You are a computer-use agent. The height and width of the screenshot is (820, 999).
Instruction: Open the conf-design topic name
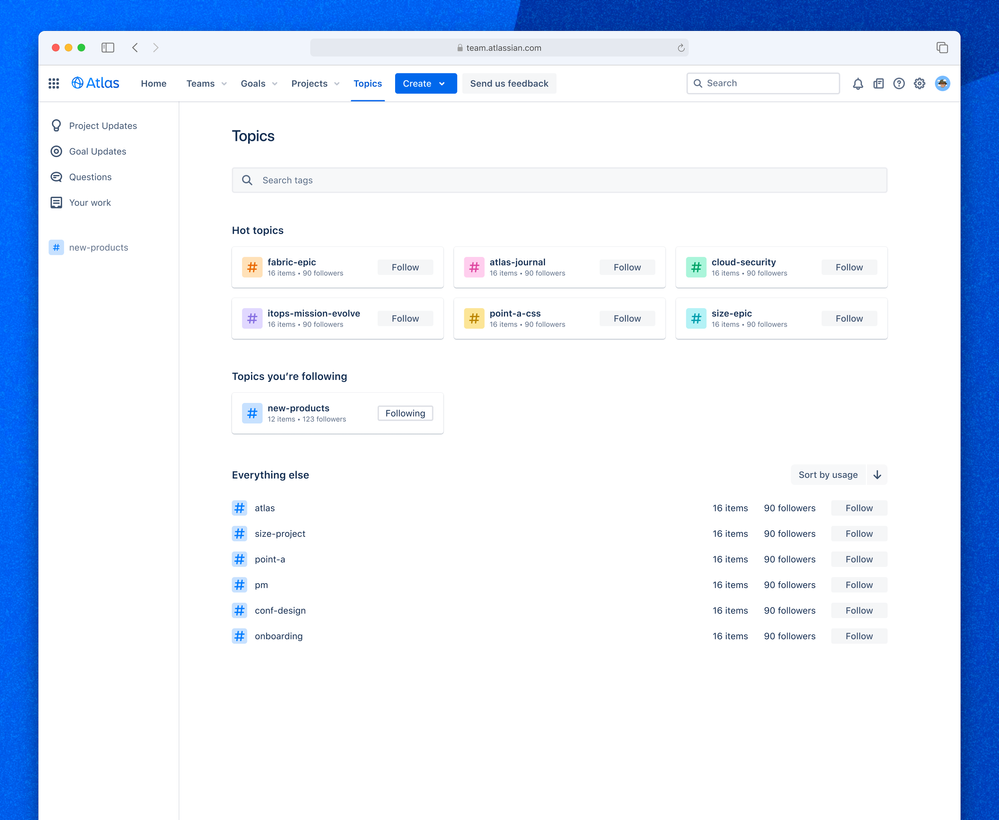[280, 610]
